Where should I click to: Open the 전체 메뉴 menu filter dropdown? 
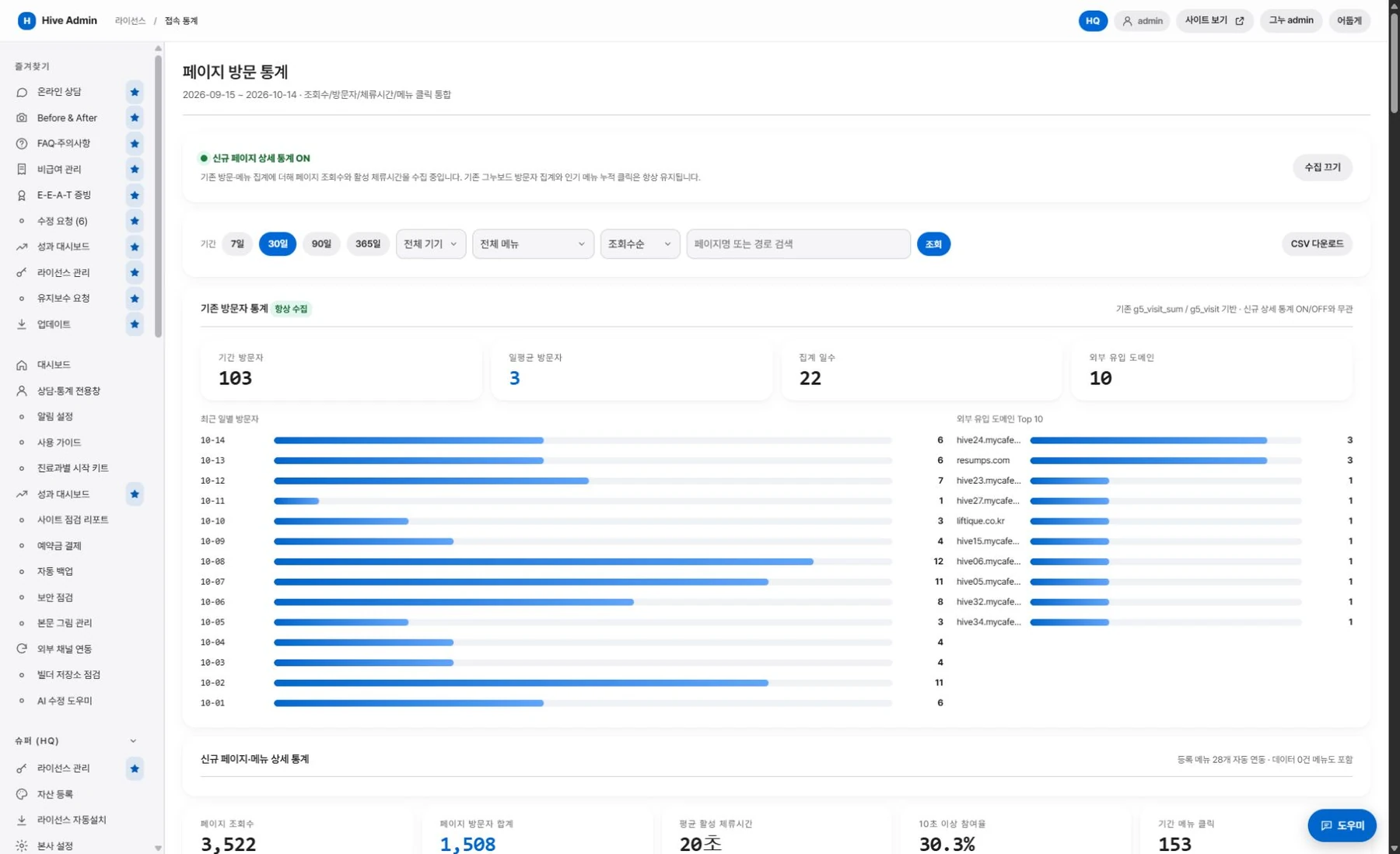(533, 244)
